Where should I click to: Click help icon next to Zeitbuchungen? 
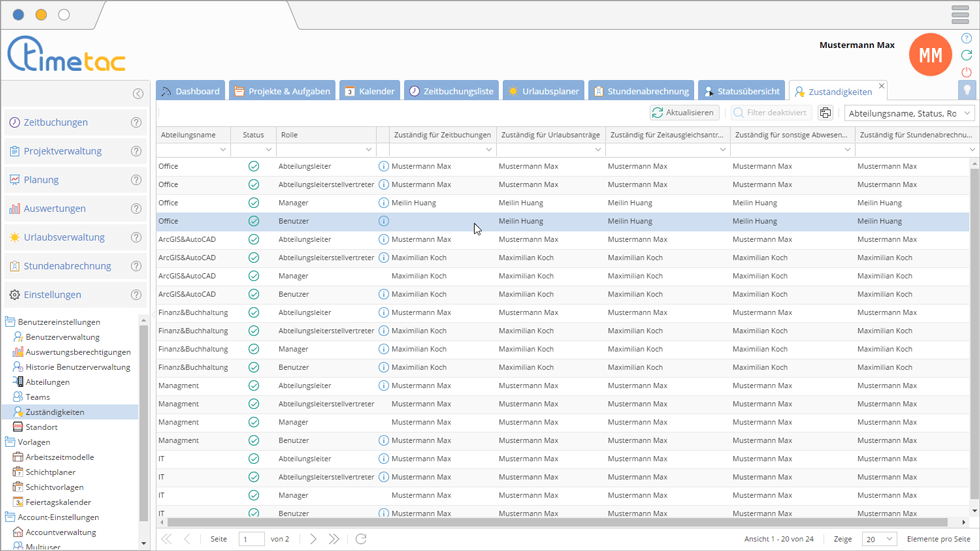[136, 123]
